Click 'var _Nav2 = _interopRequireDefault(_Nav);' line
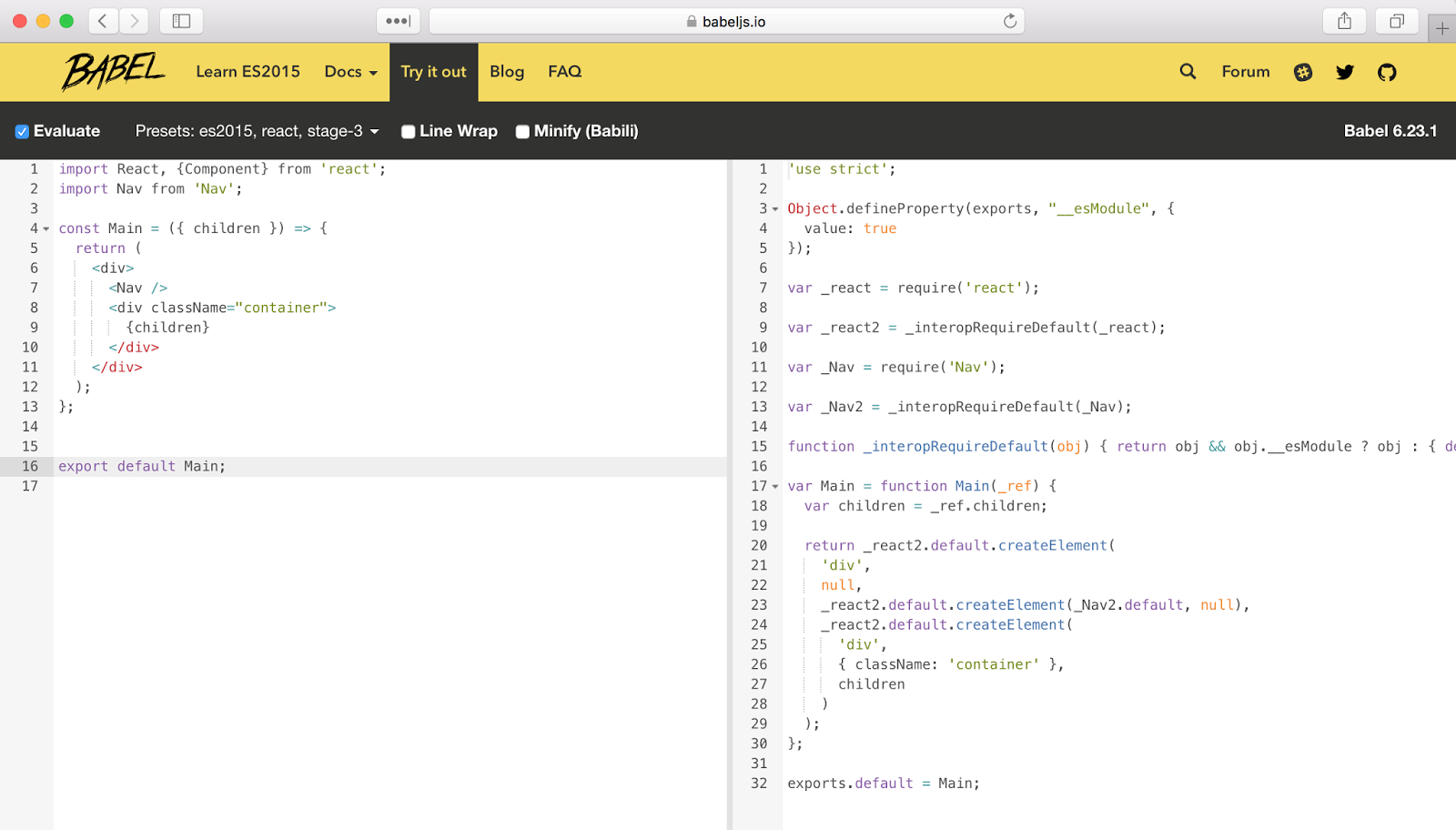The image size is (1456, 830). coord(960,407)
